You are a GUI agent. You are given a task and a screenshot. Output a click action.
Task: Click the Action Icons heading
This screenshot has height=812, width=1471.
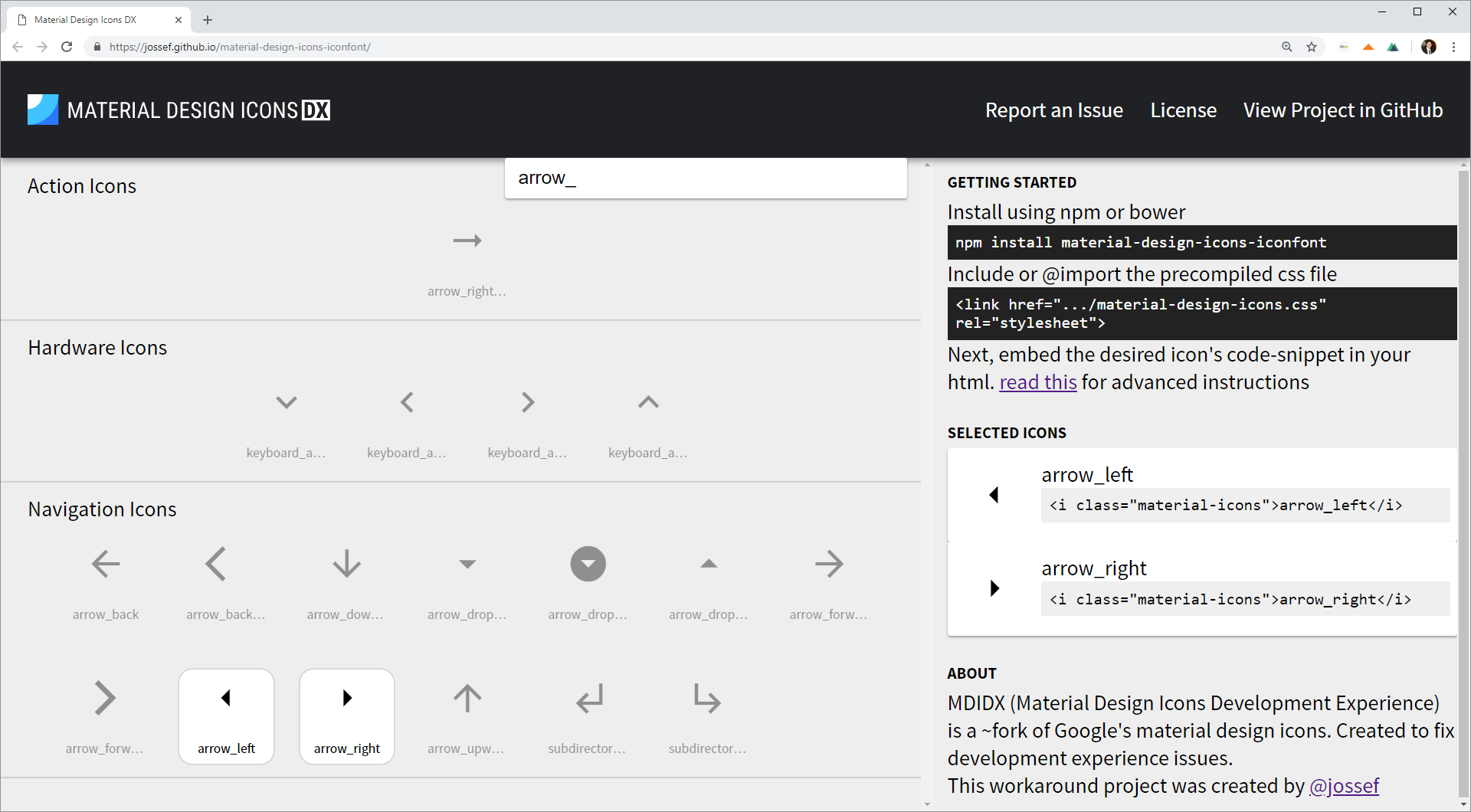click(x=82, y=186)
